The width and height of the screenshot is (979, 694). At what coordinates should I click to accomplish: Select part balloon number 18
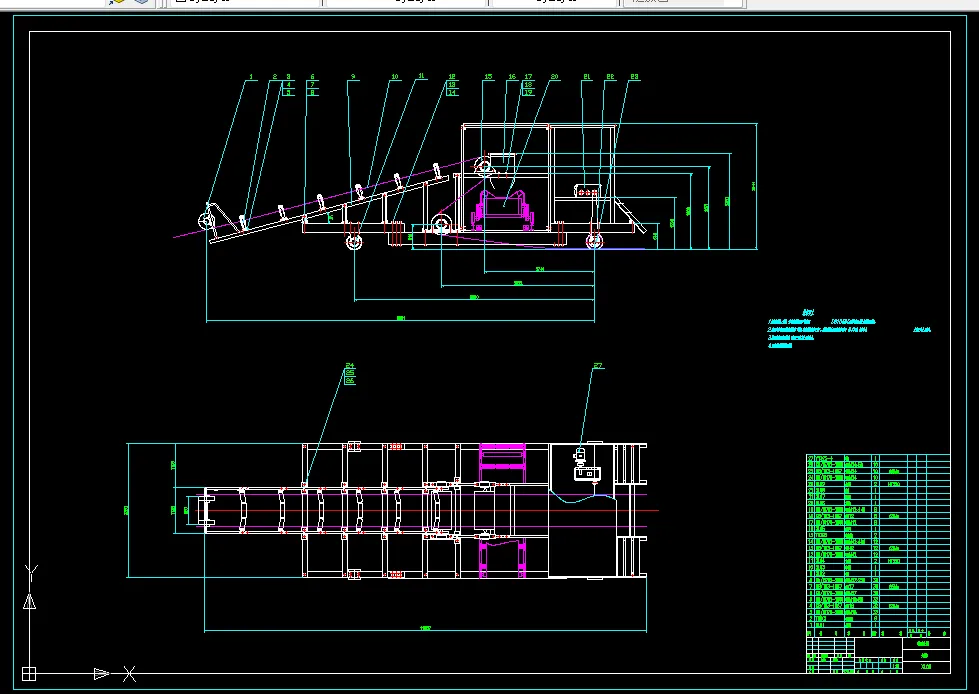528,85
